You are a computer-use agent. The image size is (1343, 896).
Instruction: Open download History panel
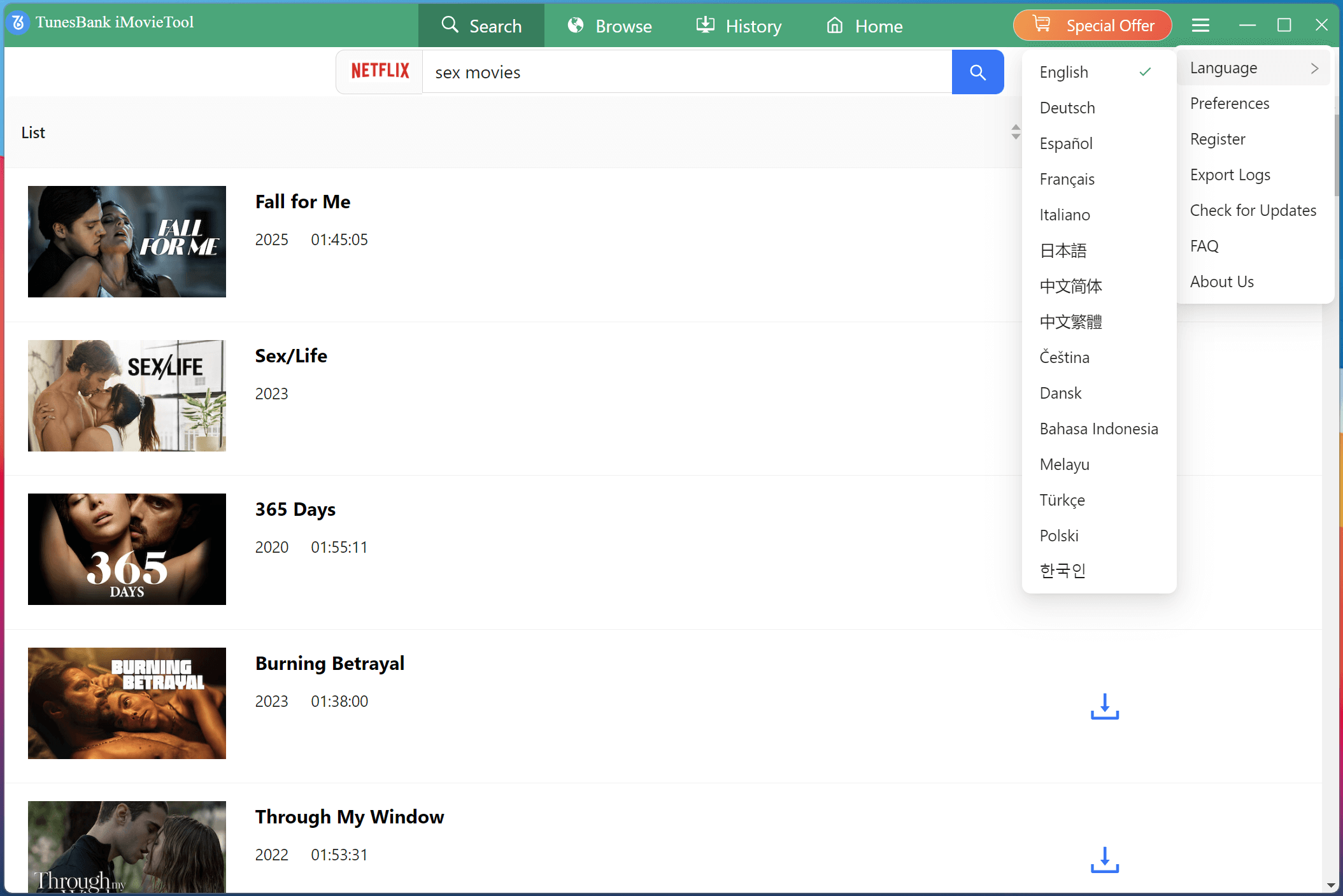706,25
